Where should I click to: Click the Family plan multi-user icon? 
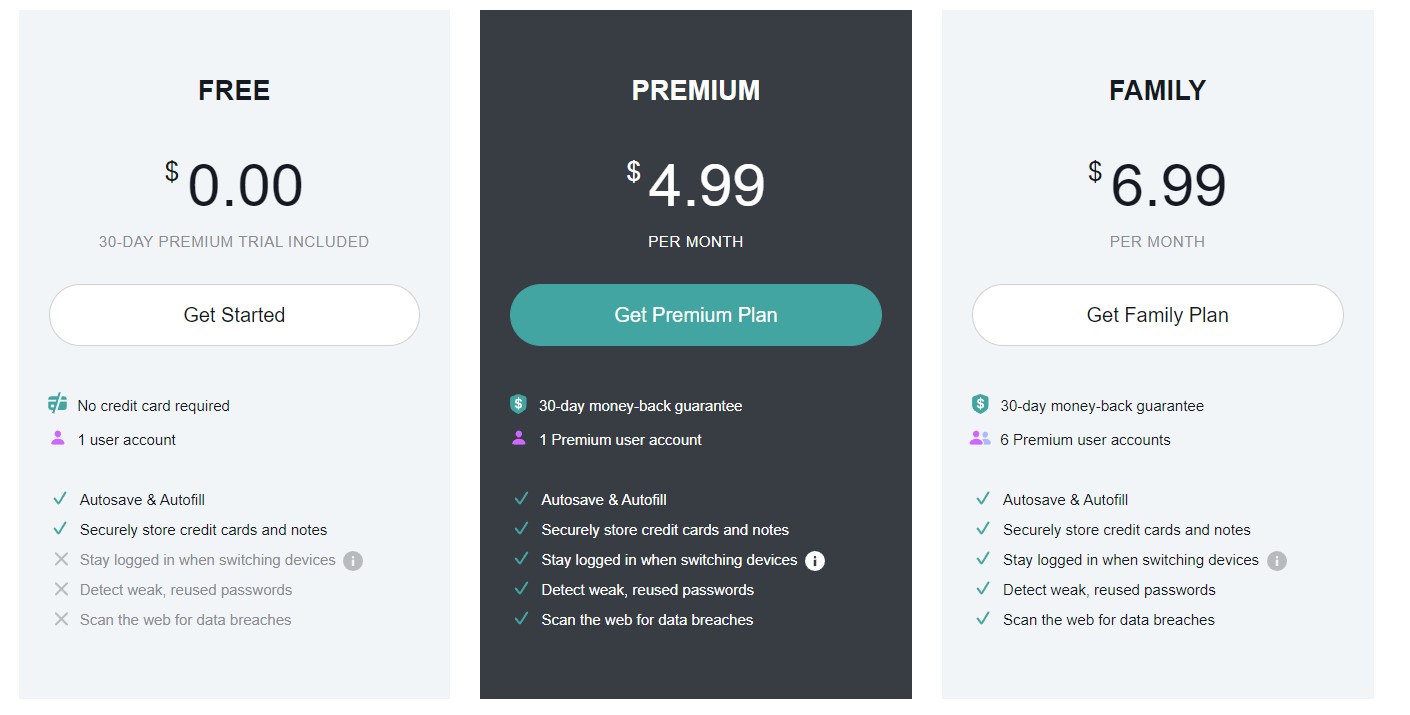tap(980, 439)
